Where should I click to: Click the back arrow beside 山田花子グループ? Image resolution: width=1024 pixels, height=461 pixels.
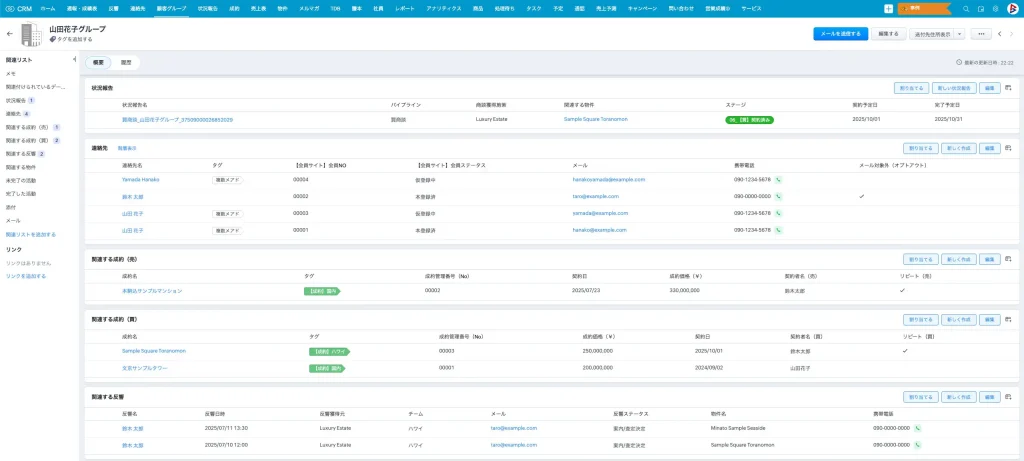point(10,33)
